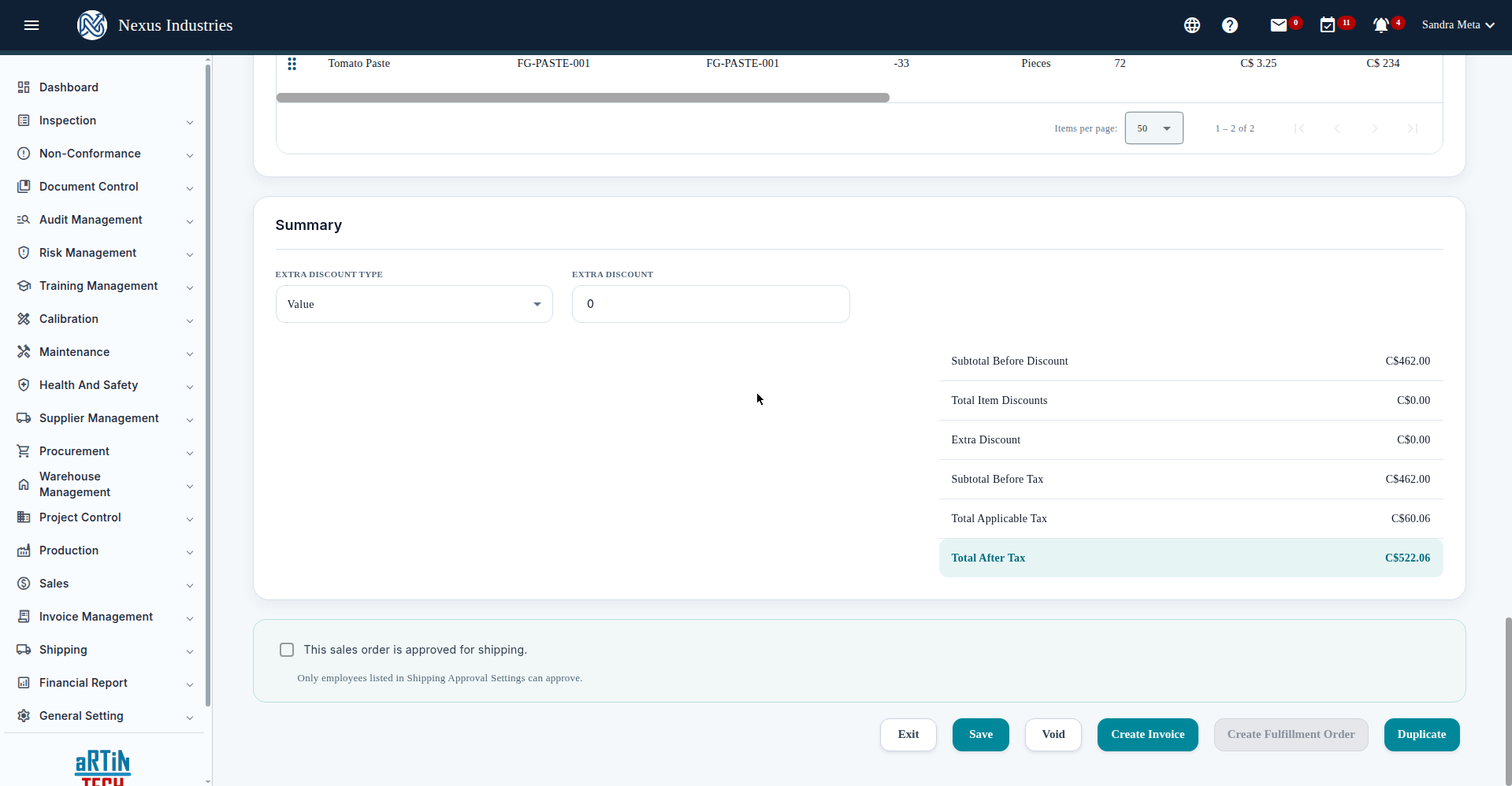Open the Invoice Management menu

(x=105, y=617)
